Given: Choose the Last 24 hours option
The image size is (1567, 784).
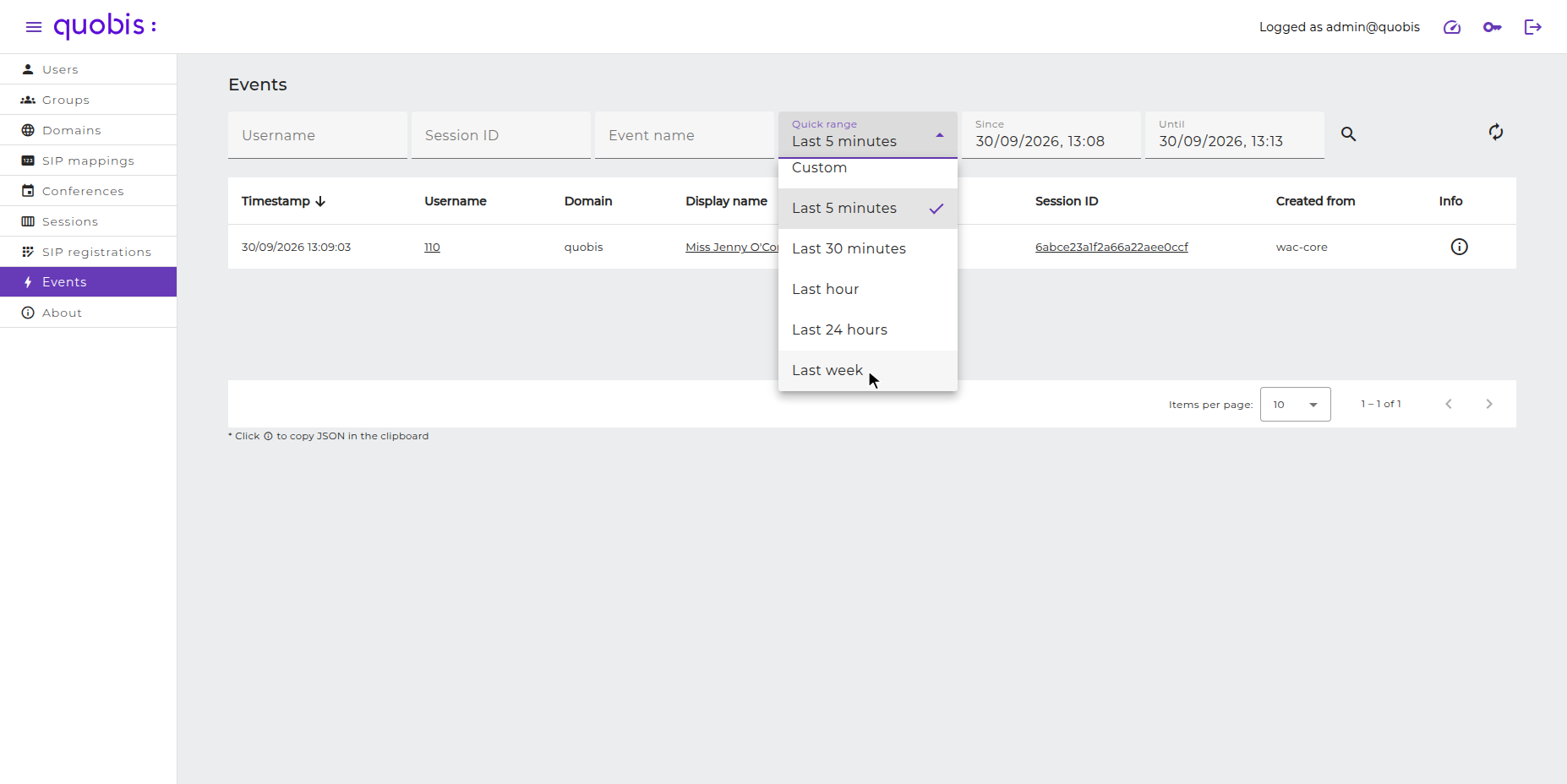Looking at the screenshot, I should pyautogui.click(x=868, y=329).
